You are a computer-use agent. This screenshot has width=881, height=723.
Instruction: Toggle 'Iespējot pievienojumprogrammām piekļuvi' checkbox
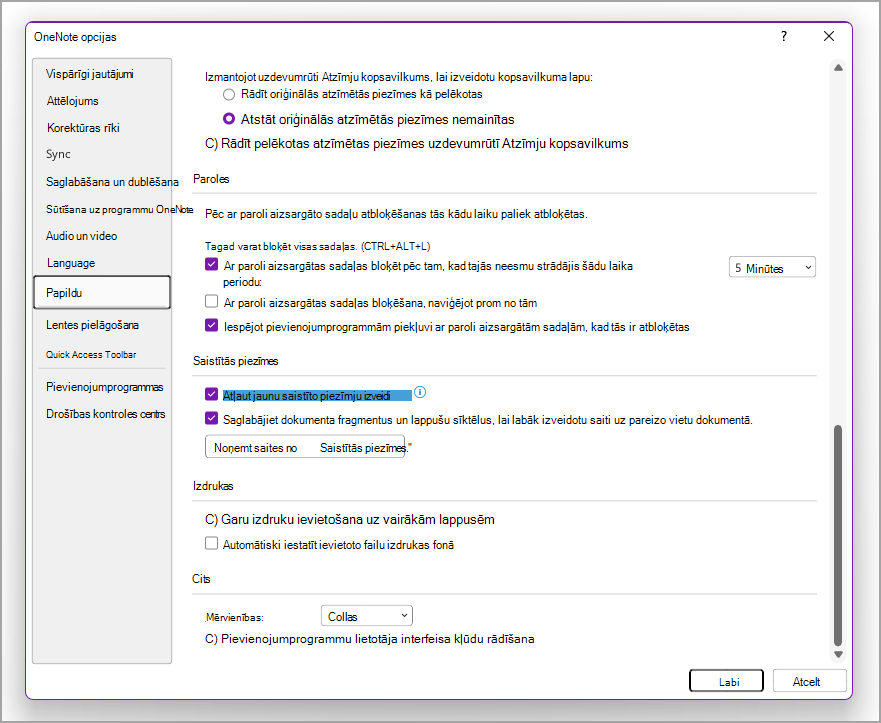pos(211,325)
